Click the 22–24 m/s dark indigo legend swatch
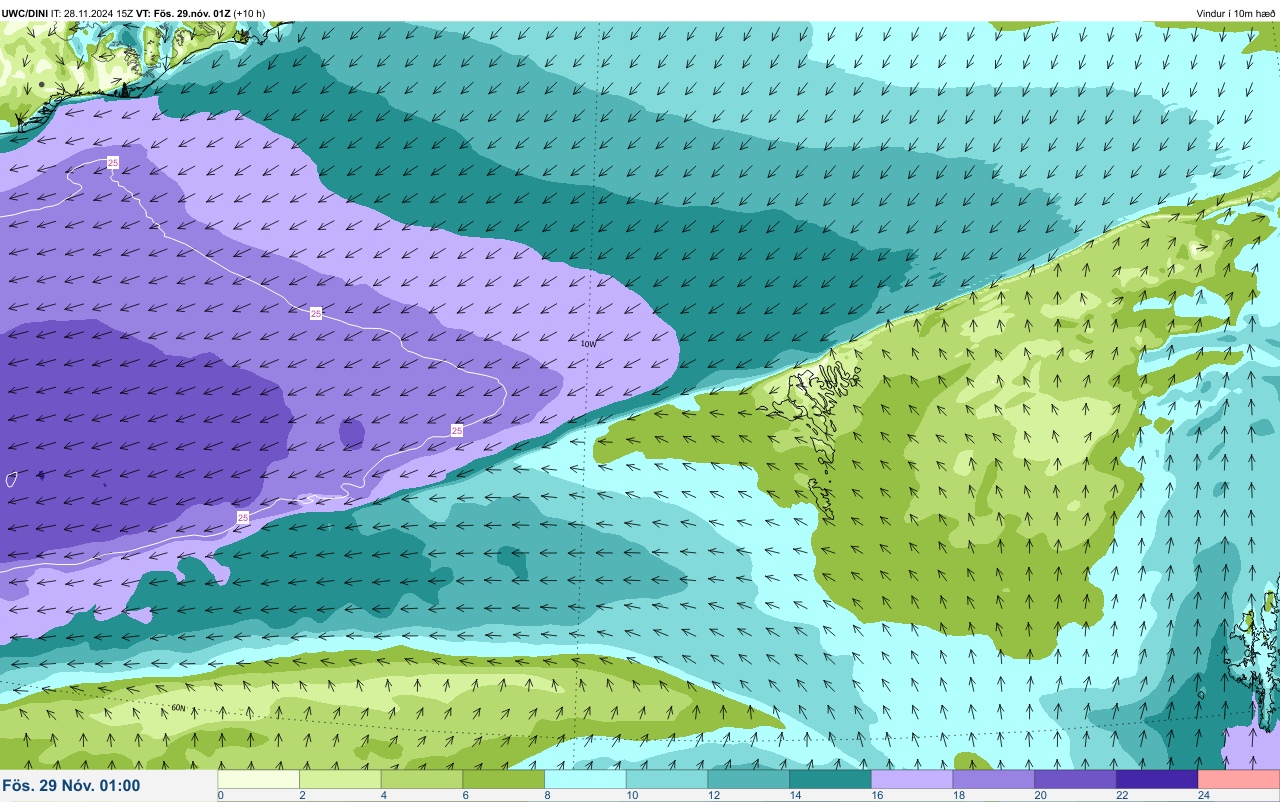Image resolution: width=1280 pixels, height=802 pixels. (x=1157, y=779)
